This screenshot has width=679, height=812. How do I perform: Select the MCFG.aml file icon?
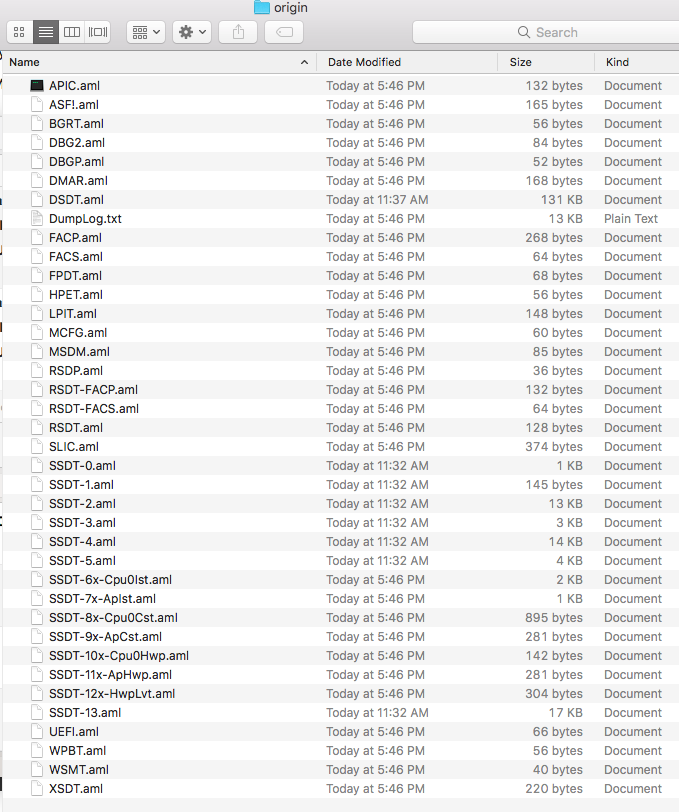[x=37, y=332]
